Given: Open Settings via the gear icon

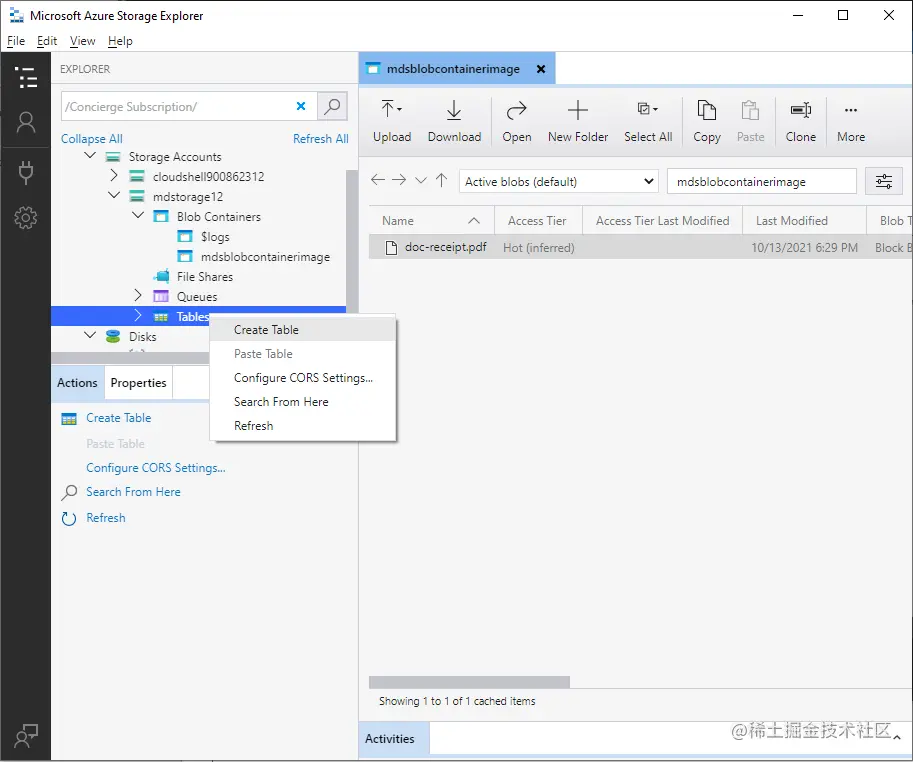Looking at the screenshot, I should (x=26, y=218).
